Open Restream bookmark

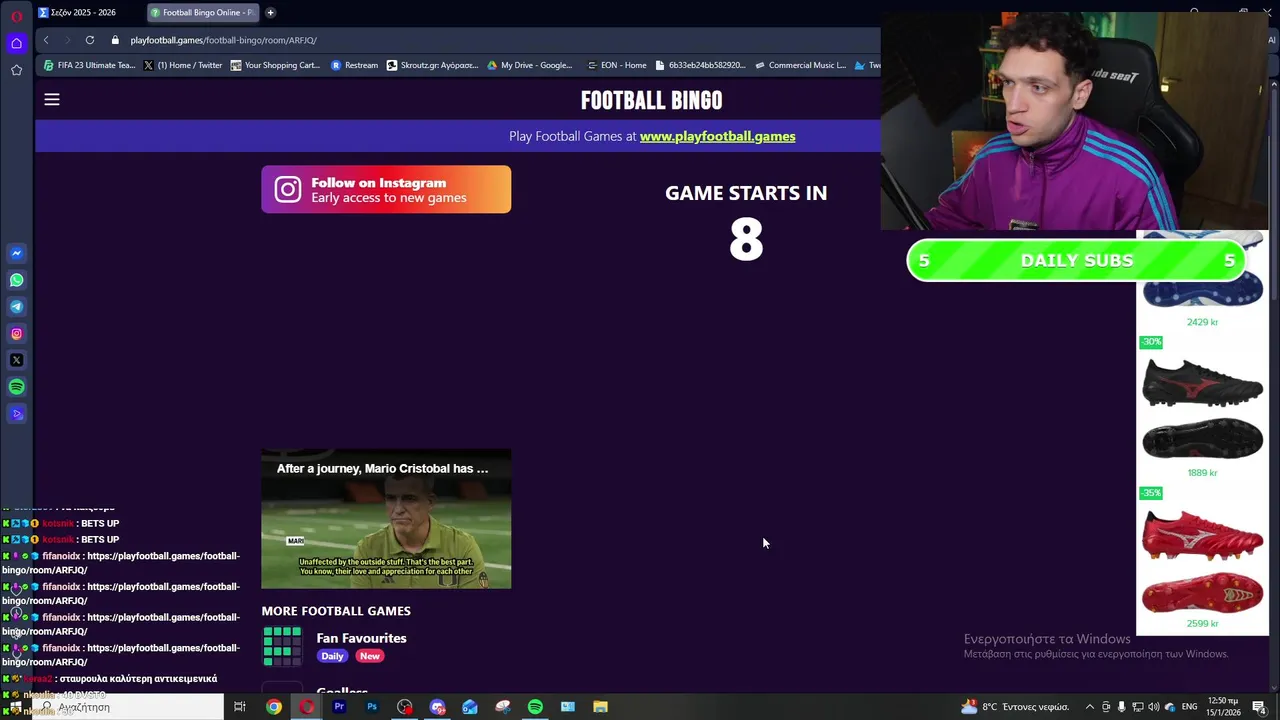click(x=354, y=65)
